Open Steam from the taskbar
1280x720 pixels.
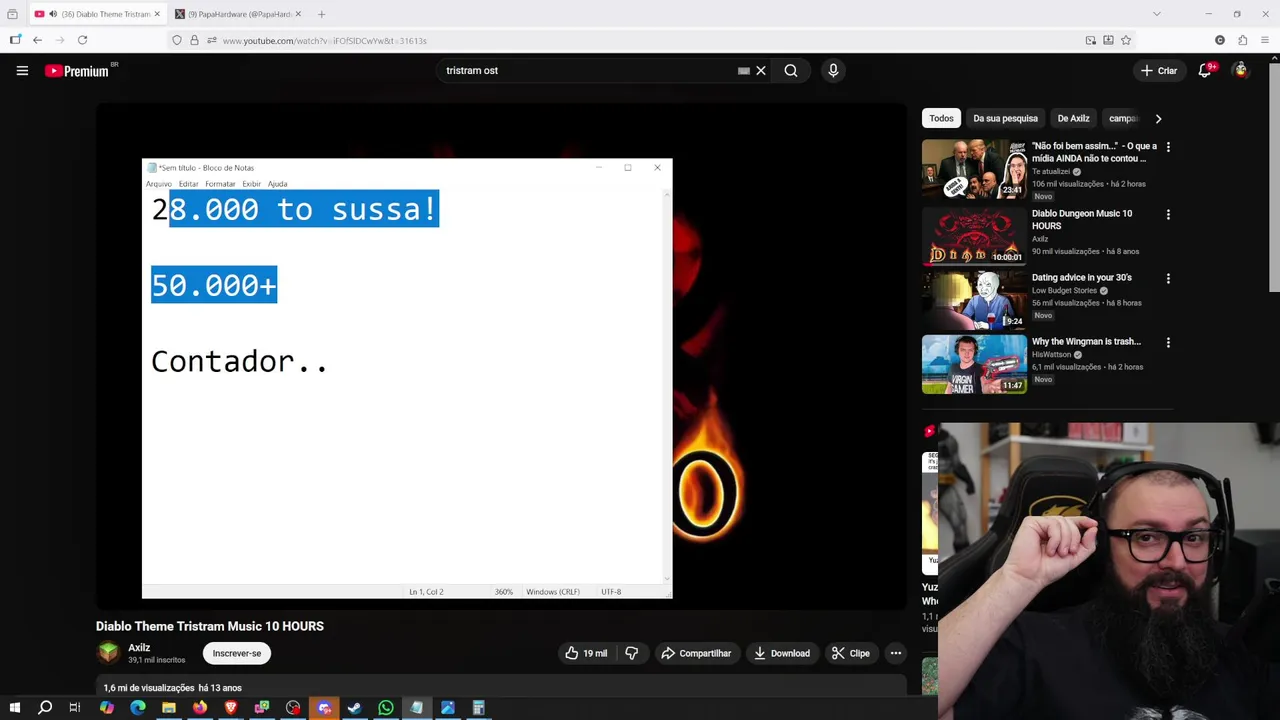coord(354,708)
